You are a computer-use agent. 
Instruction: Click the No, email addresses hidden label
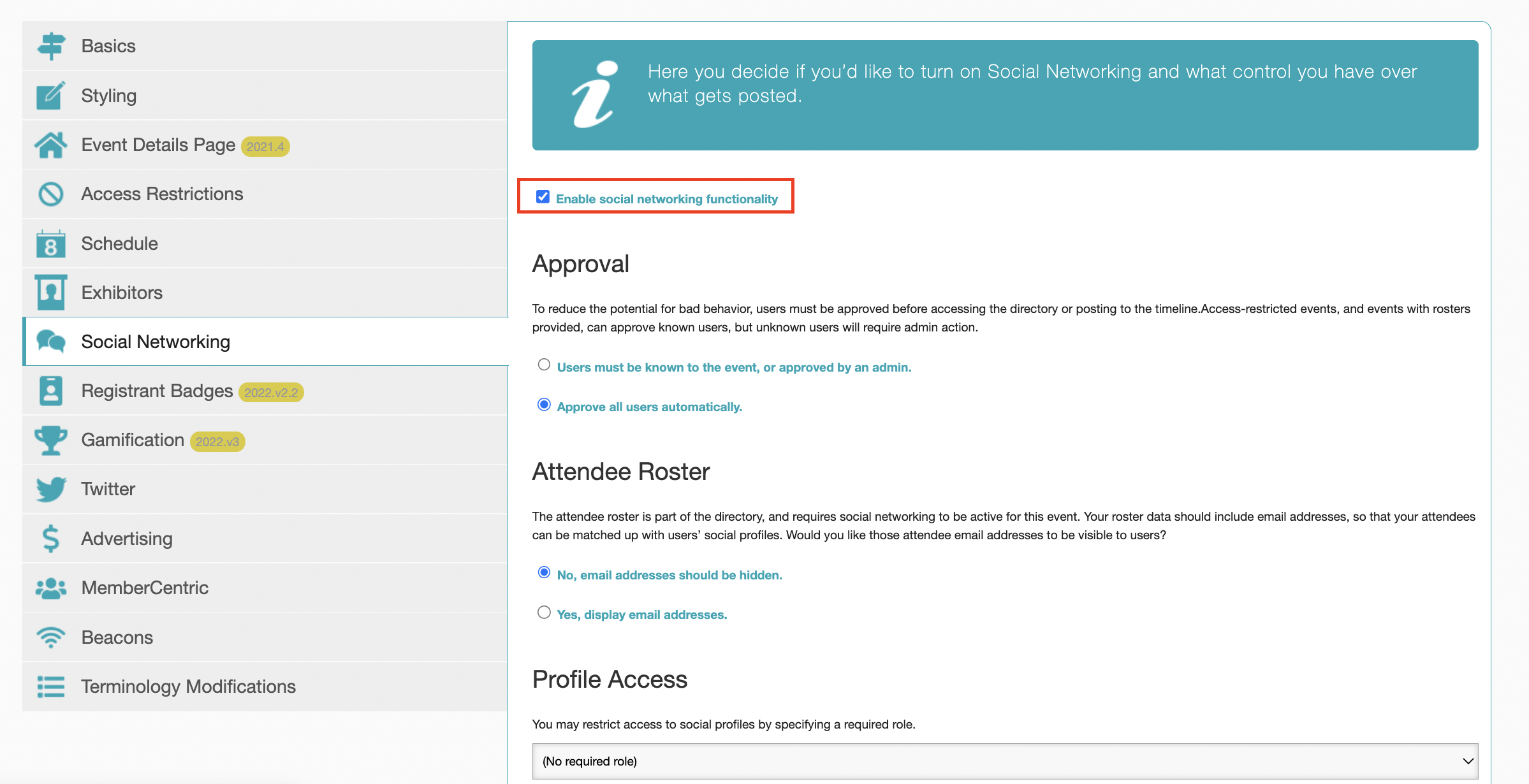pos(669,575)
